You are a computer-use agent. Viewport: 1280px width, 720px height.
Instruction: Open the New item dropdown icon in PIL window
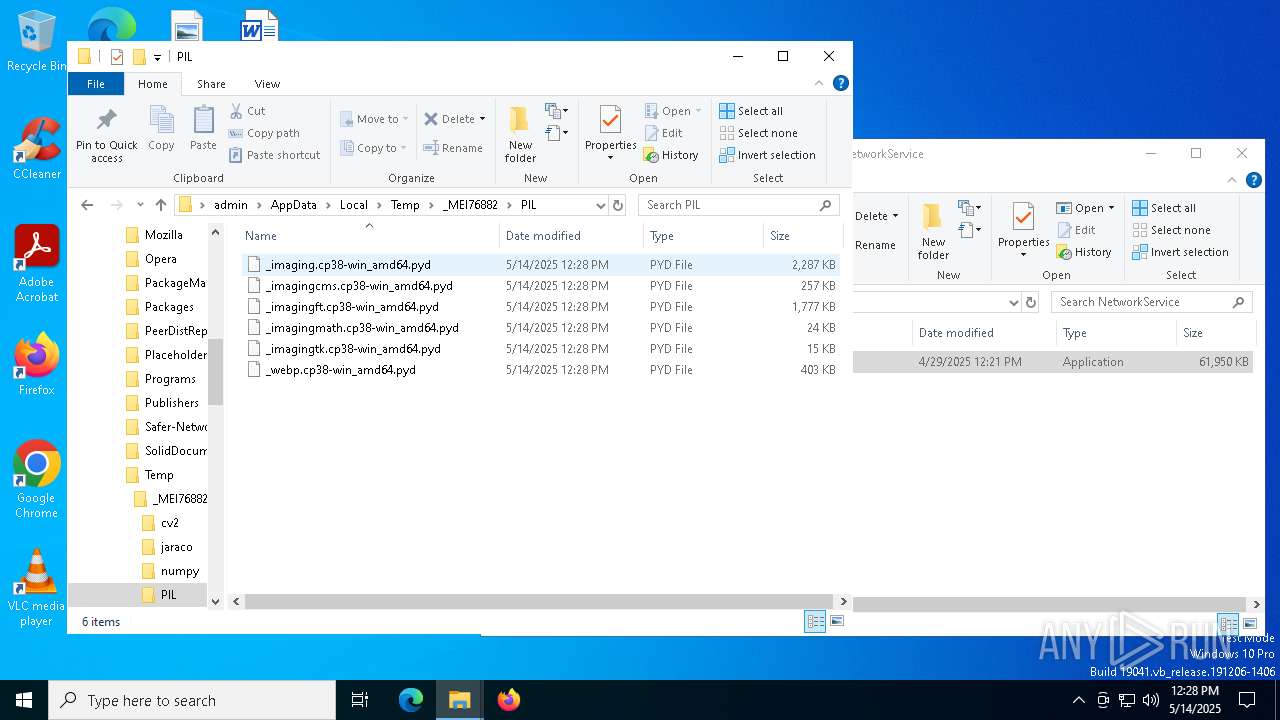(x=557, y=111)
